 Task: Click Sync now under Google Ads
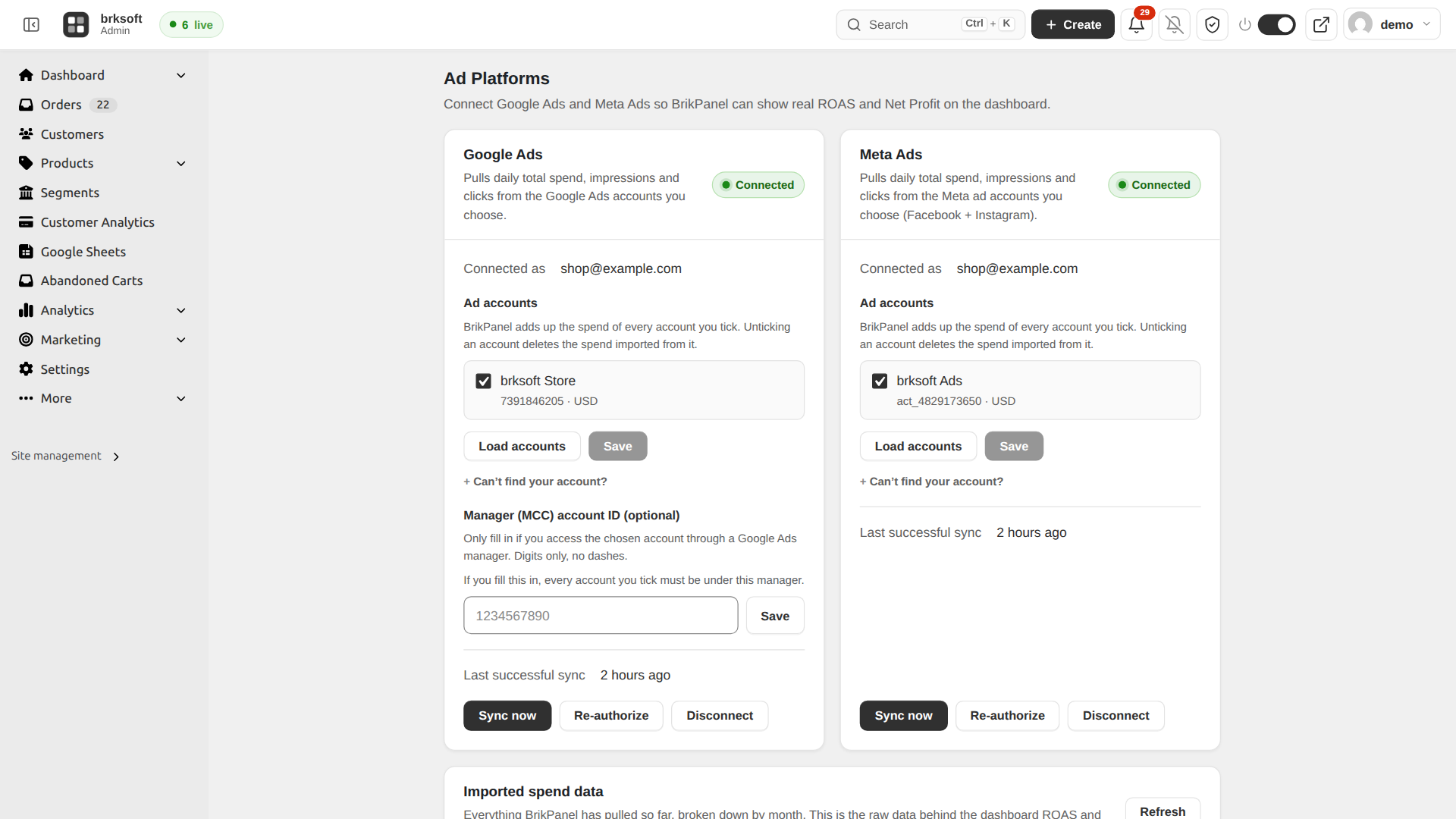pos(507,716)
